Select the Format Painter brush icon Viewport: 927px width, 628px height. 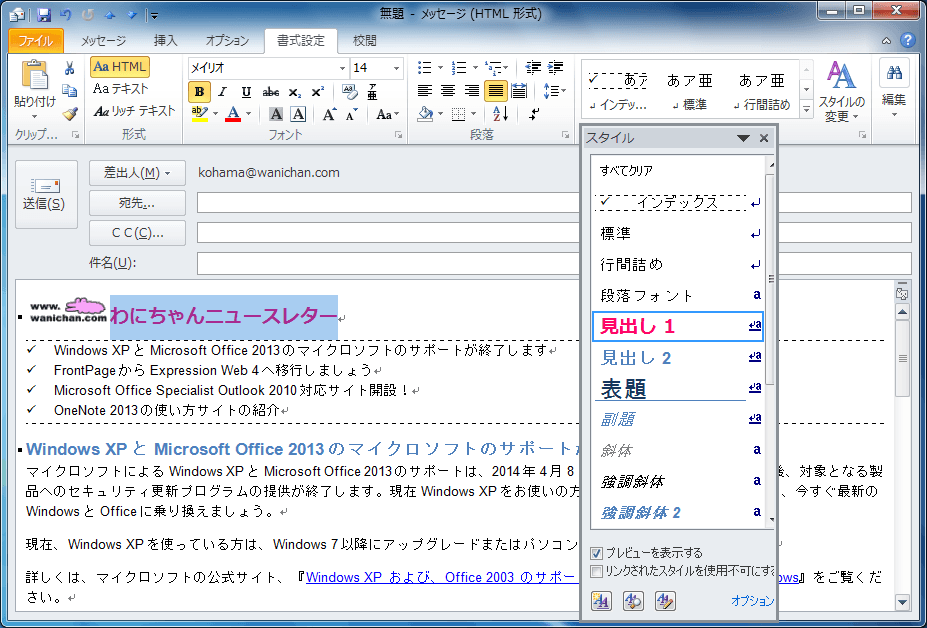click(x=70, y=114)
